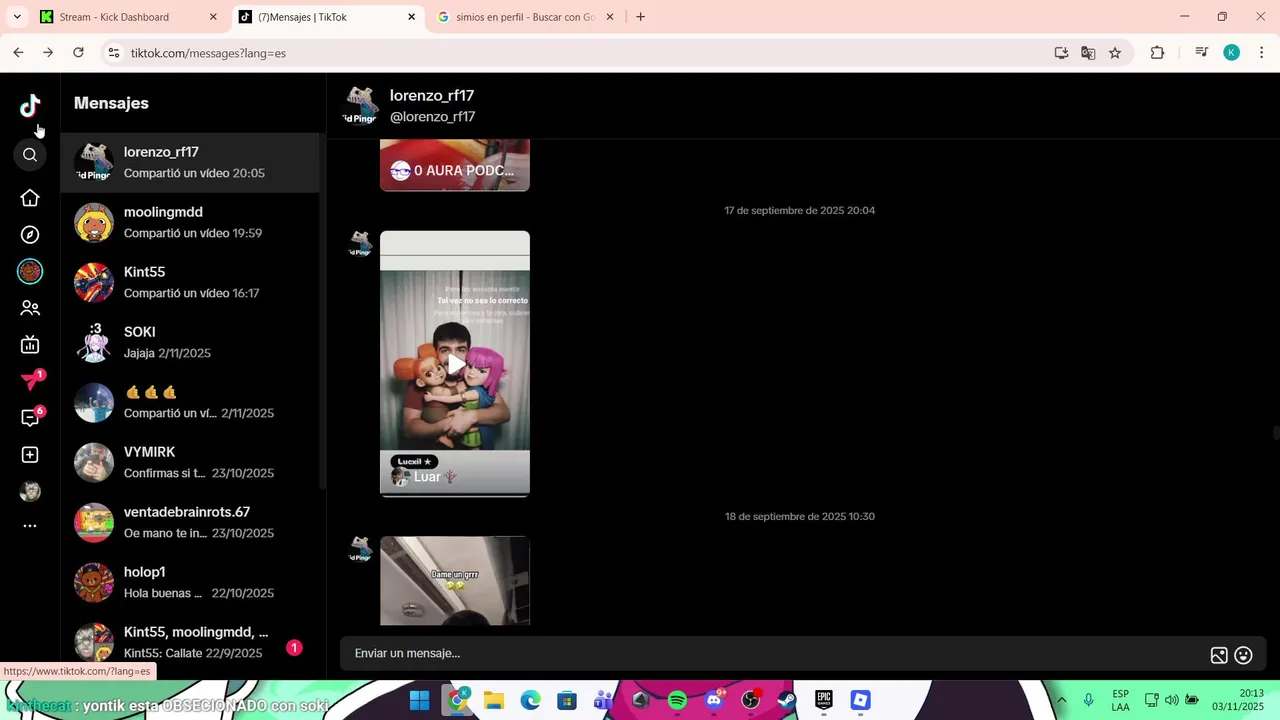This screenshot has height=720, width=1280.
Task: Open the Chrome three-dot menu
Action: (1261, 53)
